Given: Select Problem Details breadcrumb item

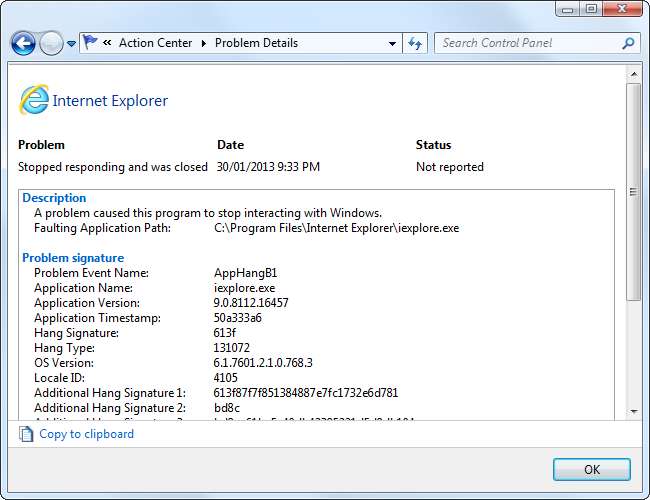Looking at the screenshot, I should [257, 43].
